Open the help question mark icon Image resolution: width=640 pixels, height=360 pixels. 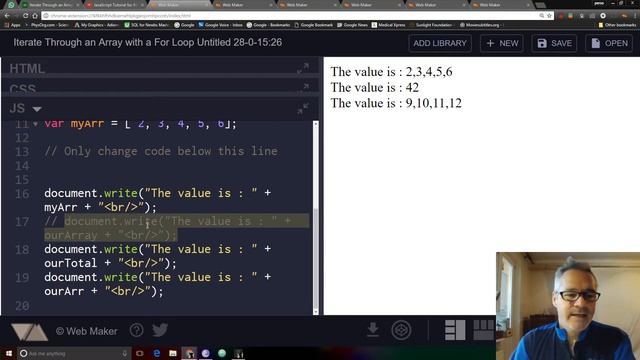[x=136, y=330]
